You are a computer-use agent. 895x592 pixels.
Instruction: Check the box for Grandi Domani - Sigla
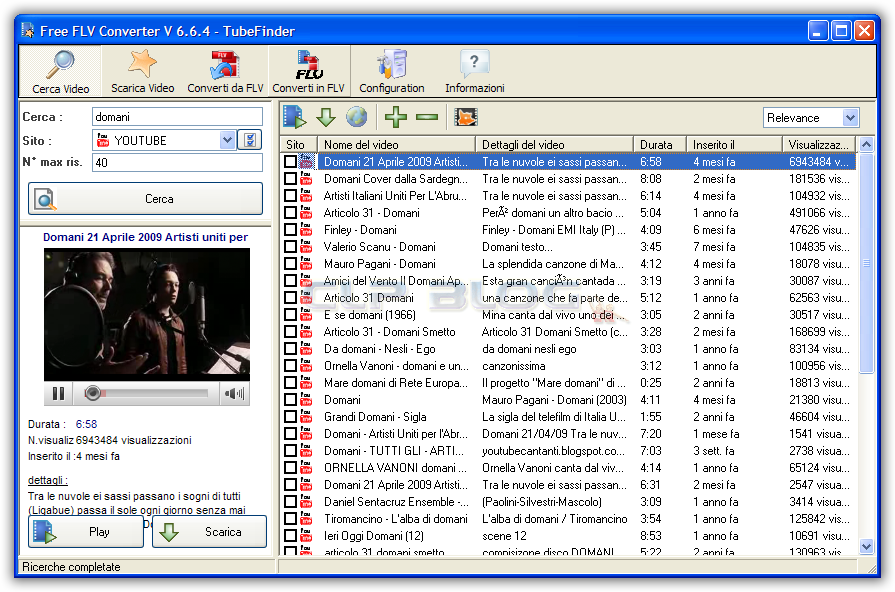(x=290, y=417)
